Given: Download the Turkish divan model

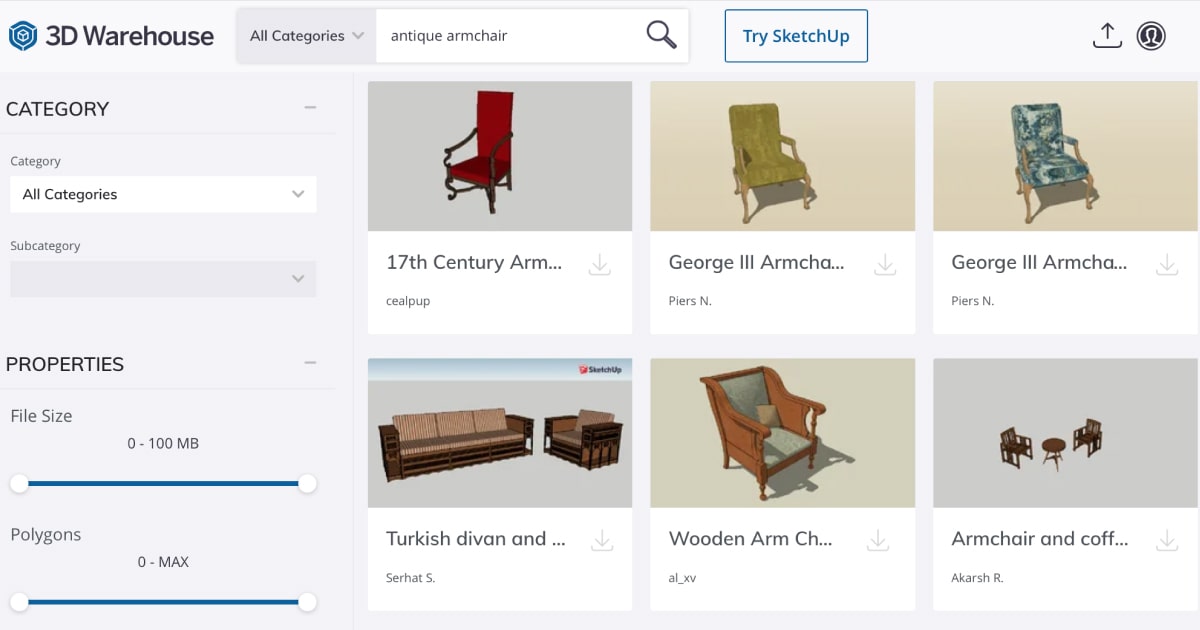Looking at the screenshot, I should pos(602,540).
